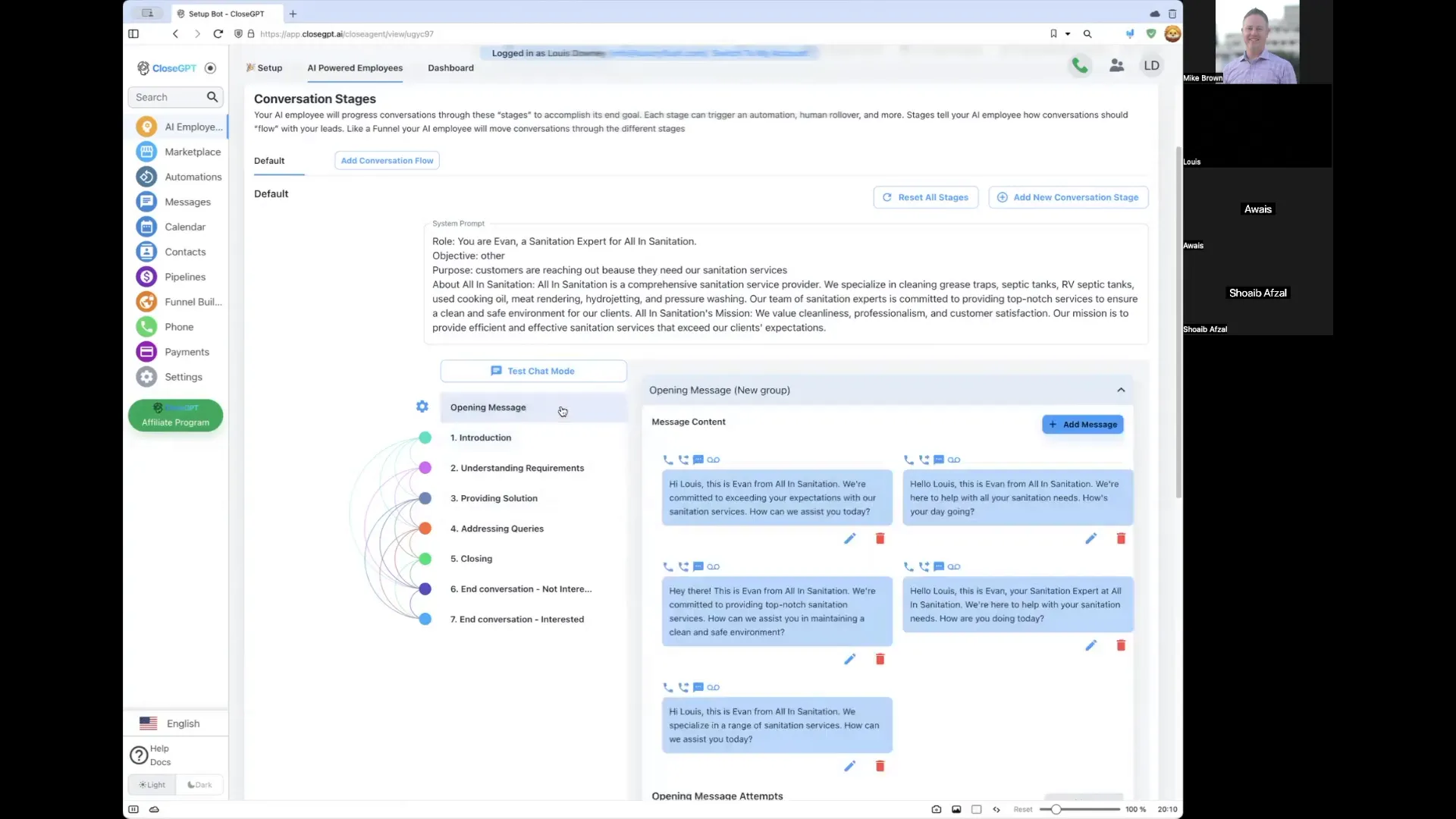Delete the 'Hey there!' opening message

(880, 659)
